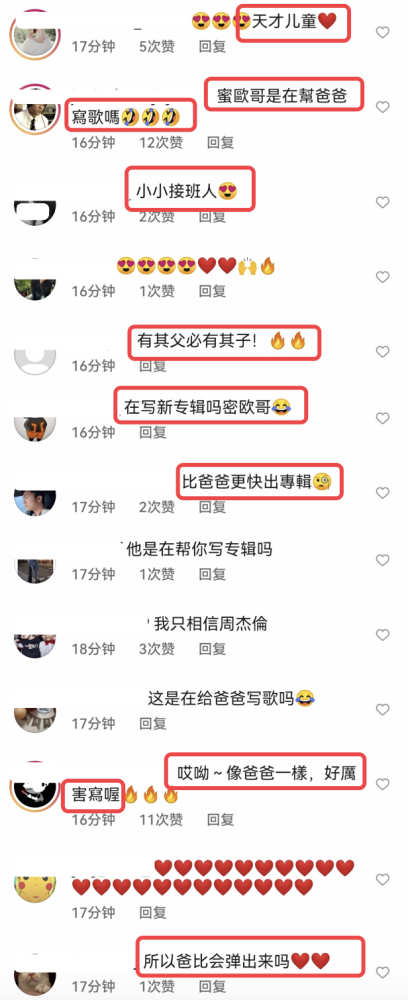Reply to the 小小接班人 comment

[x=212, y=217]
